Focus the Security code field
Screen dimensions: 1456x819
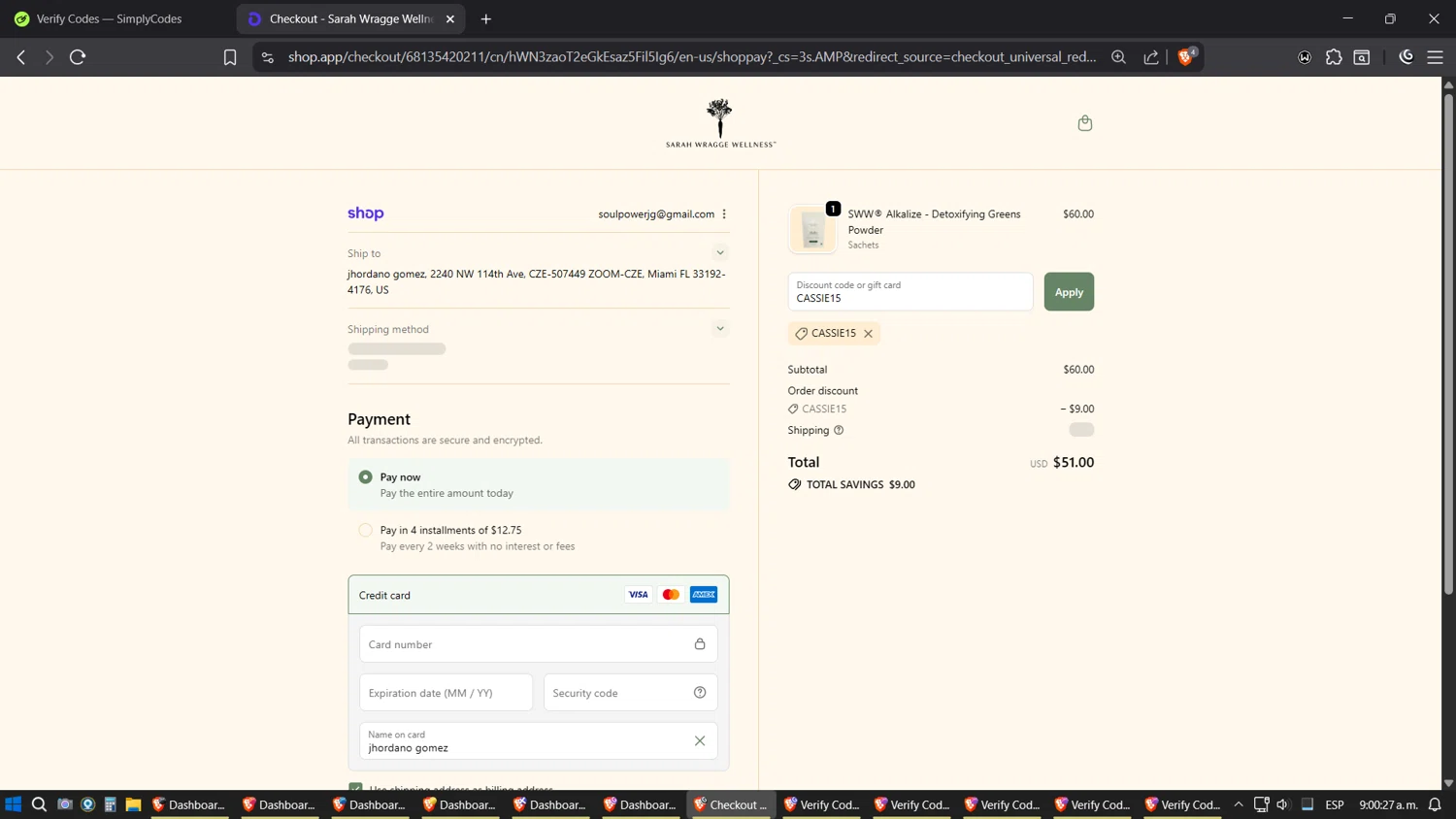pos(630,693)
